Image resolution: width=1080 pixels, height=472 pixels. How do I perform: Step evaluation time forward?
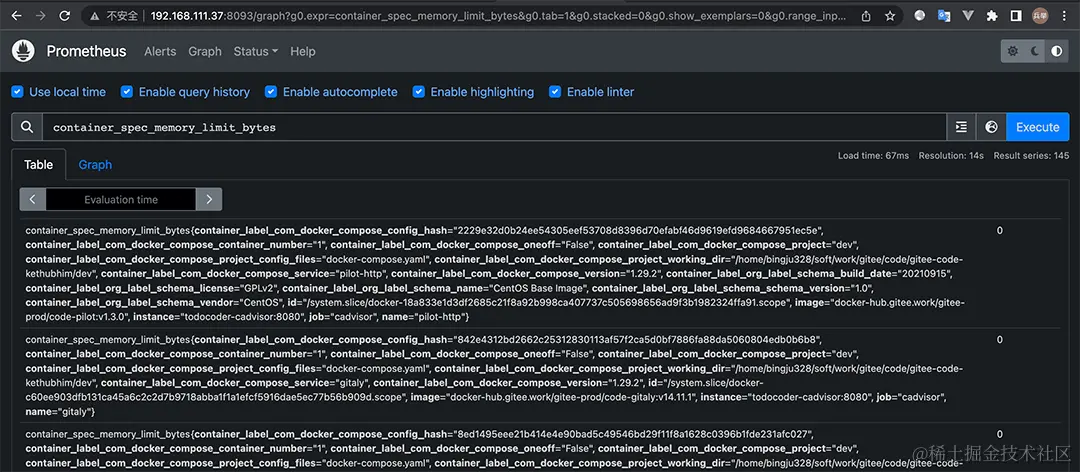(209, 199)
